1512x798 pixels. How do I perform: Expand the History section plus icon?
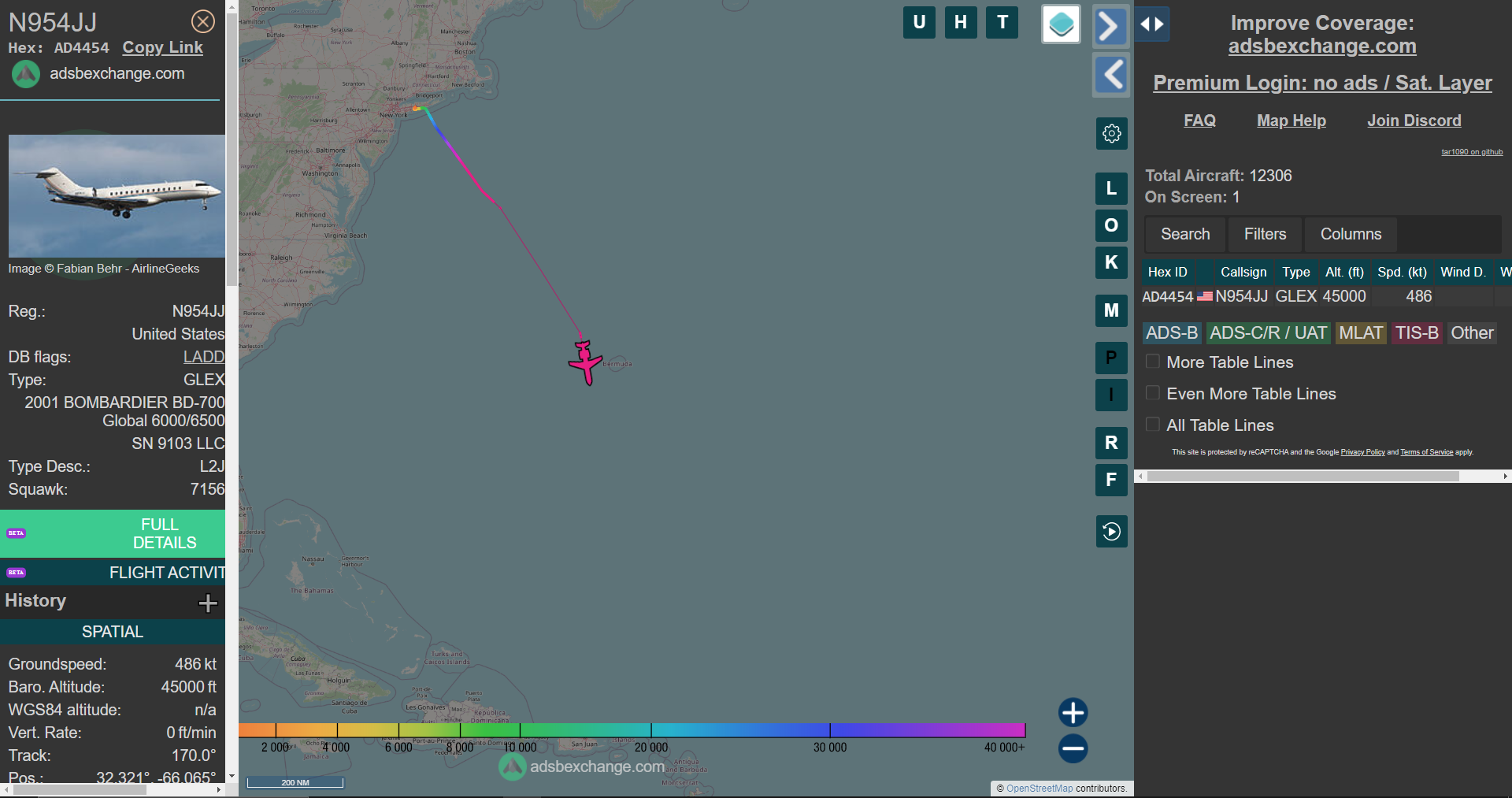(208, 603)
